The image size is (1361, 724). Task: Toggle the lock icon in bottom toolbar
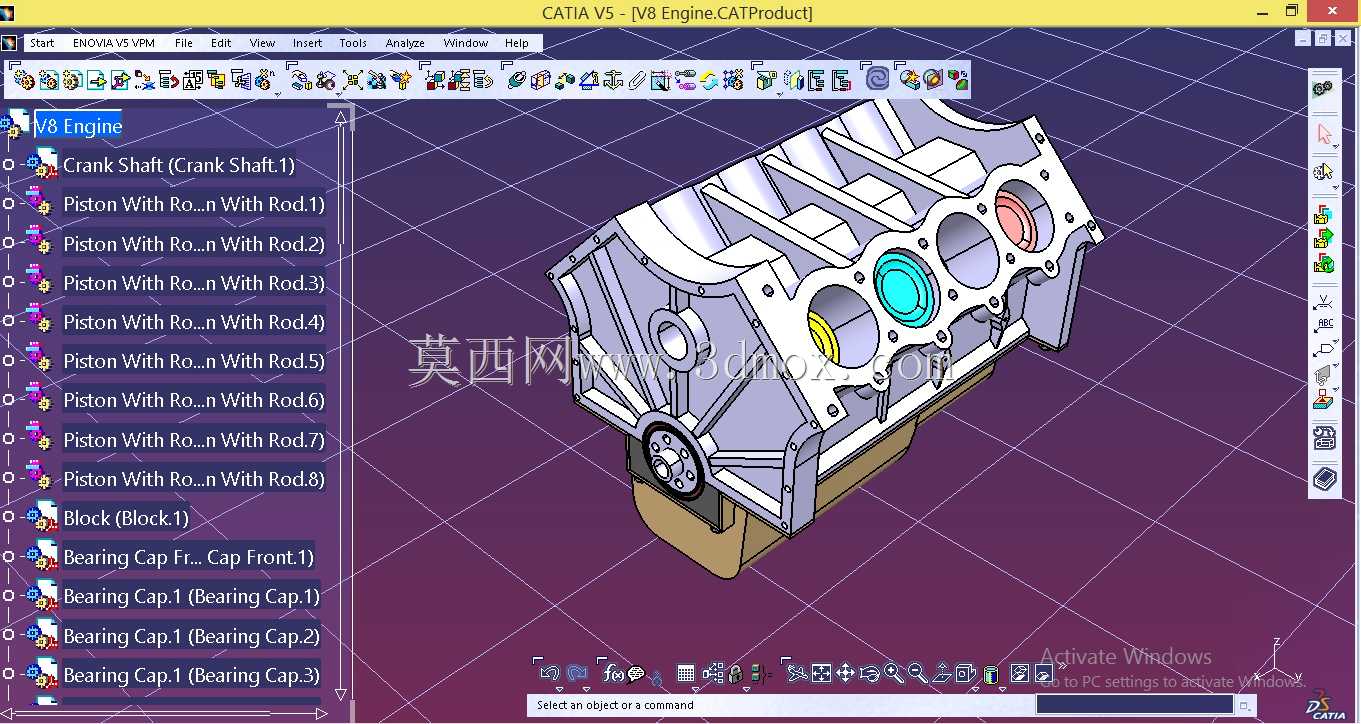click(735, 673)
